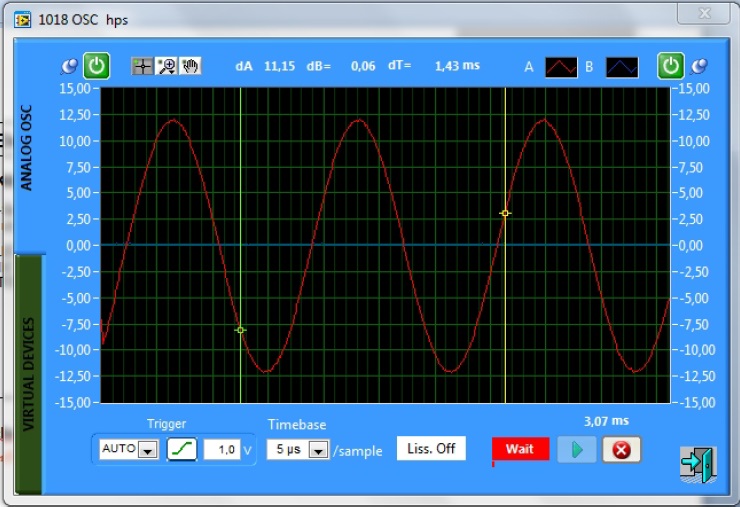The width and height of the screenshot is (740, 507).
Task: Switch to ANALOG OSC tab
Action: tap(26, 147)
